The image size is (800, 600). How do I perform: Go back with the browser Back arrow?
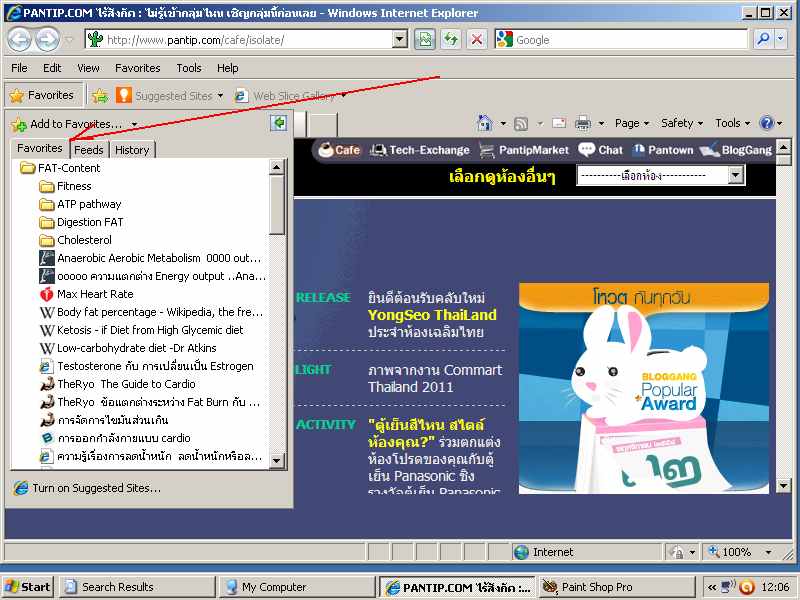coord(19,39)
